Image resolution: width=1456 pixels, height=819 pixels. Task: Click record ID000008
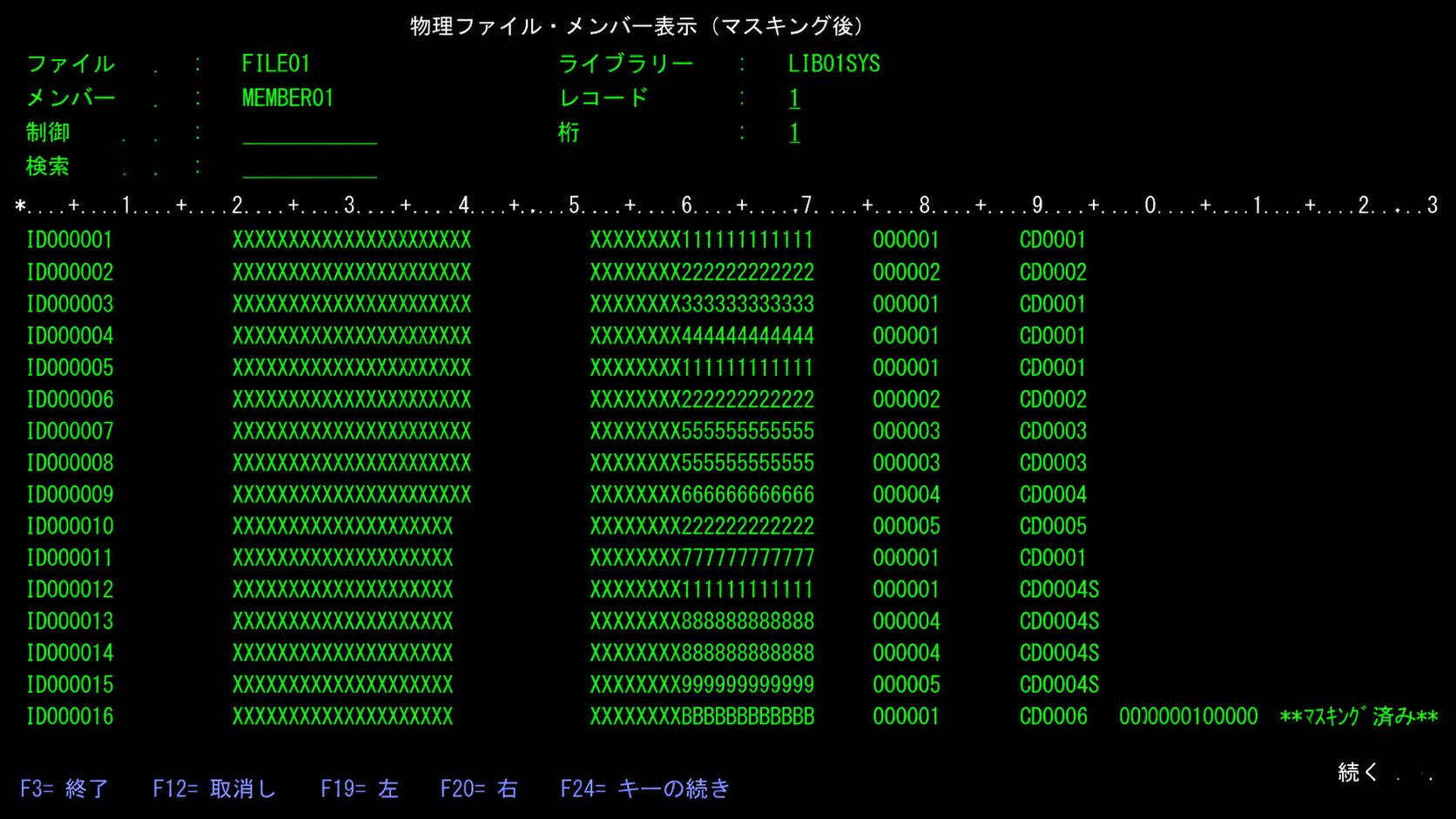point(70,463)
